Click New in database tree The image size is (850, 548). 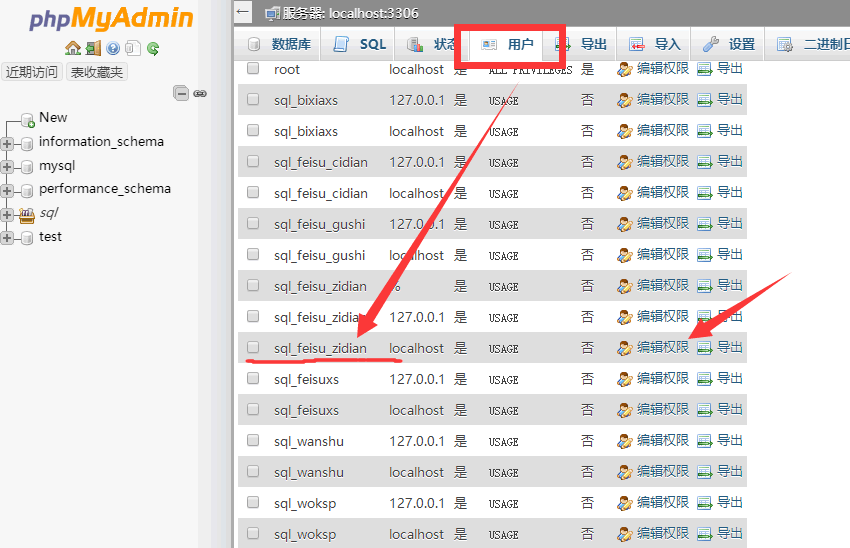[x=53, y=118]
